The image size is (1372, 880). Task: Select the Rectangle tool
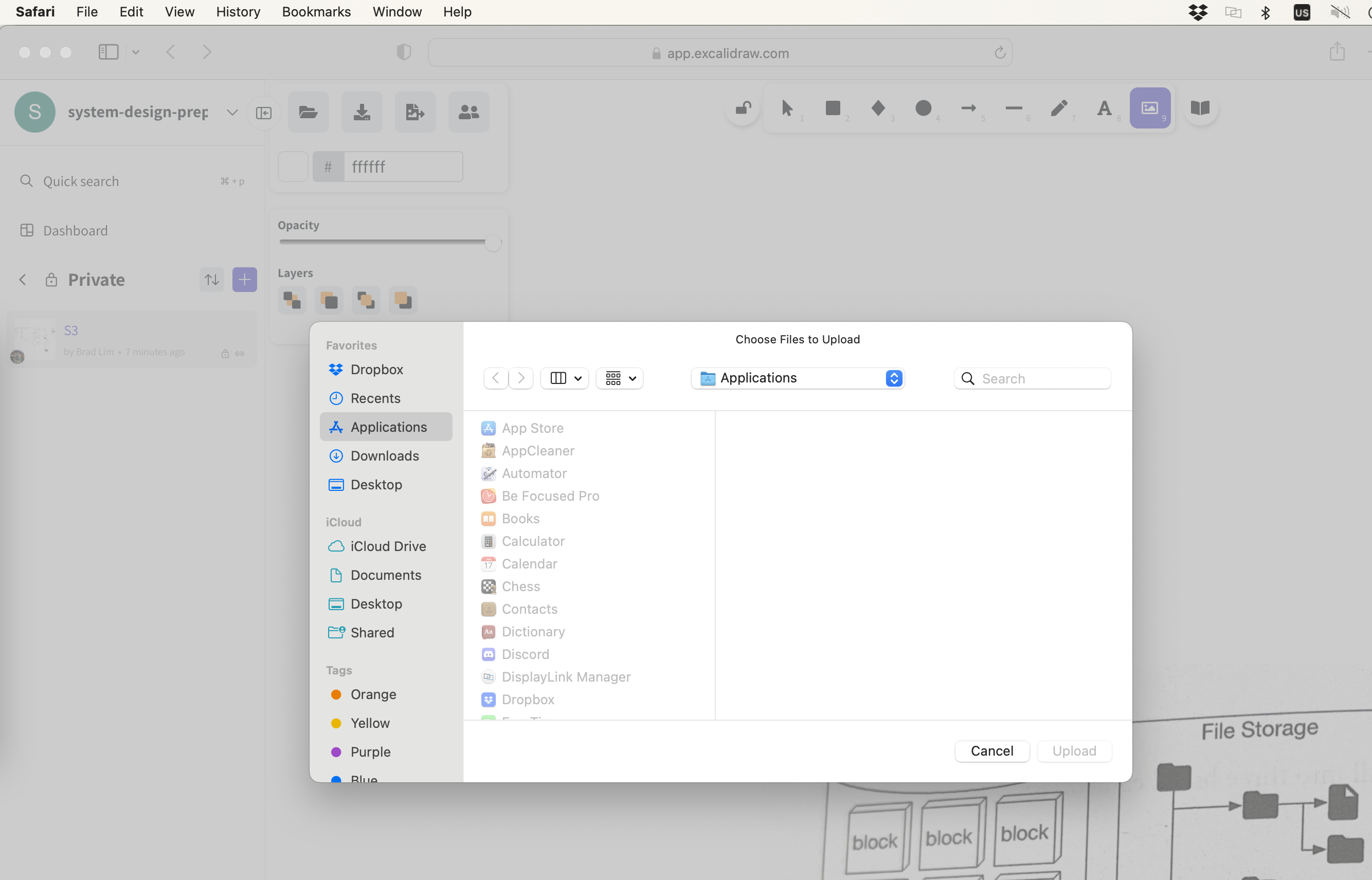(x=834, y=108)
